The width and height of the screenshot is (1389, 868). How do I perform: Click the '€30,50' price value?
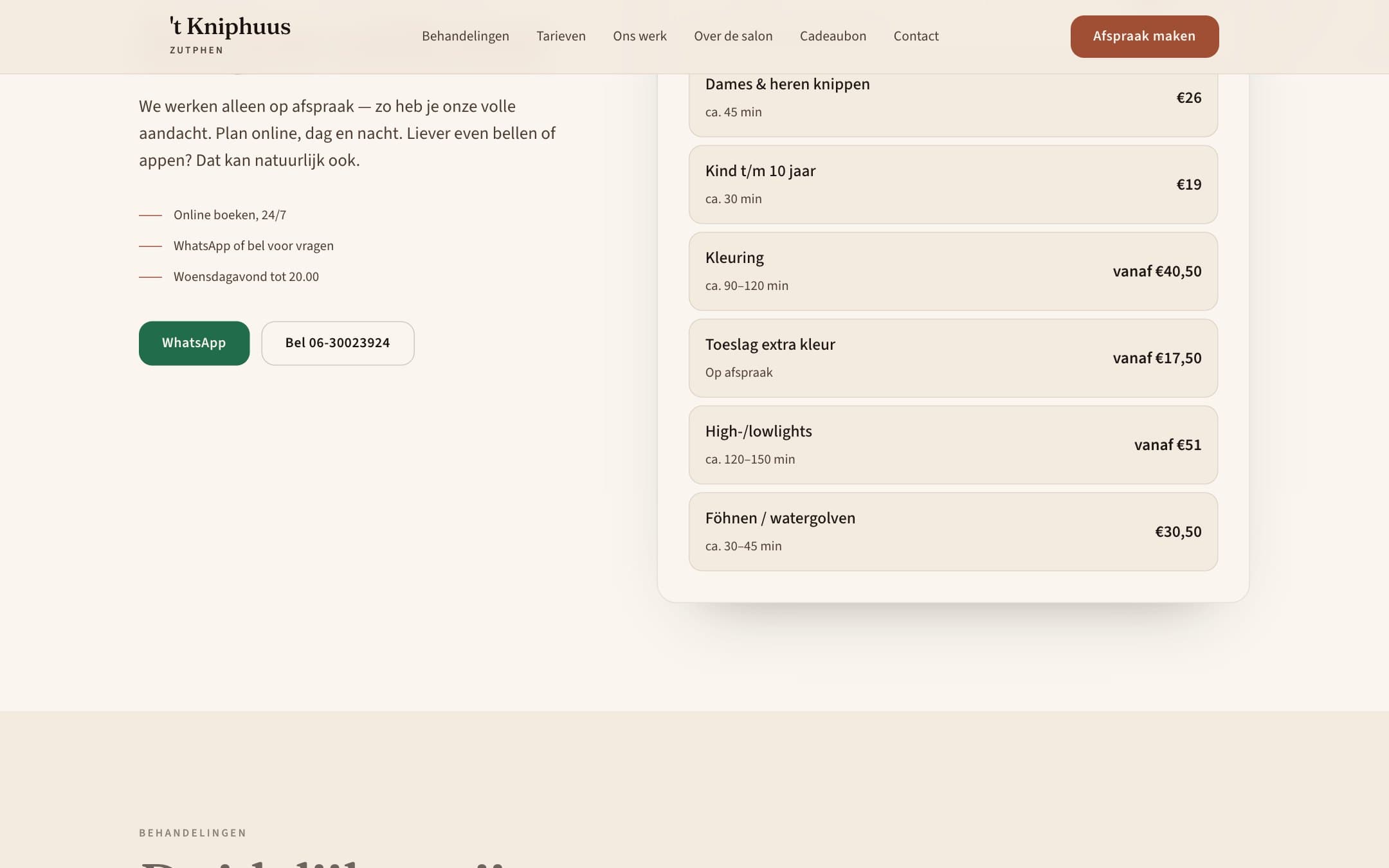point(1178,532)
